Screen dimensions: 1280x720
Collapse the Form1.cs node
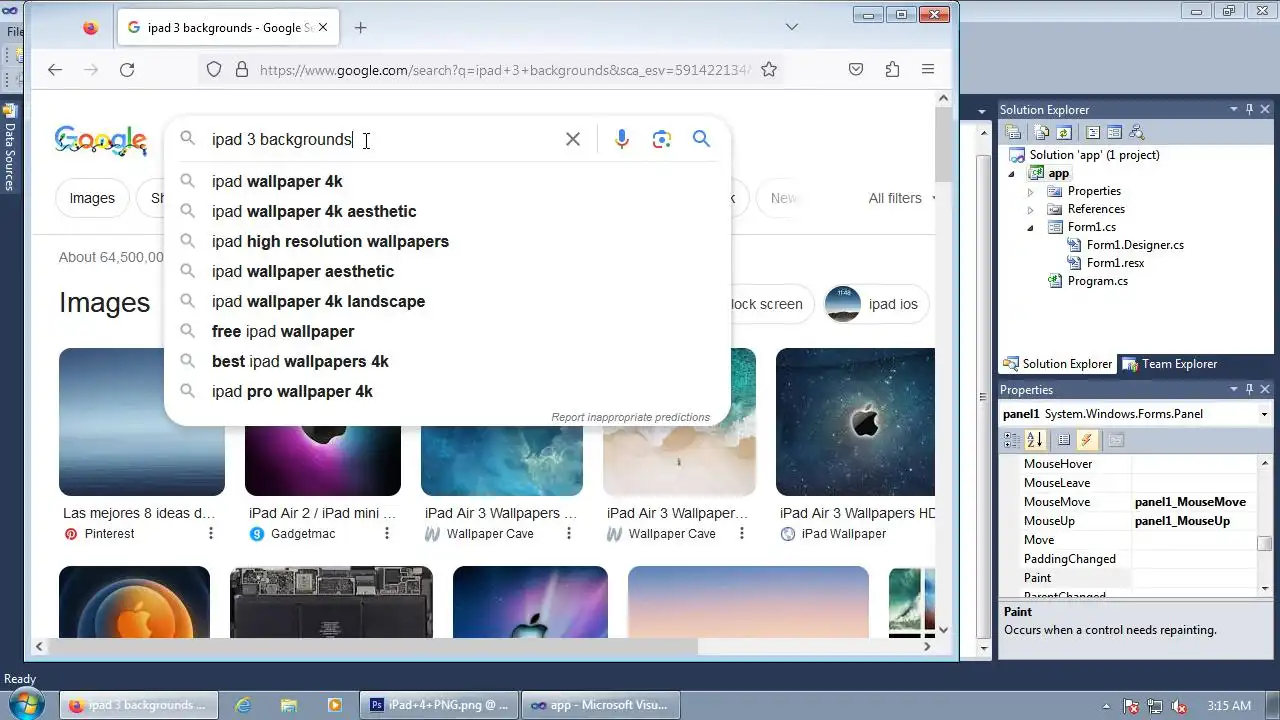pyautogui.click(x=1031, y=228)
